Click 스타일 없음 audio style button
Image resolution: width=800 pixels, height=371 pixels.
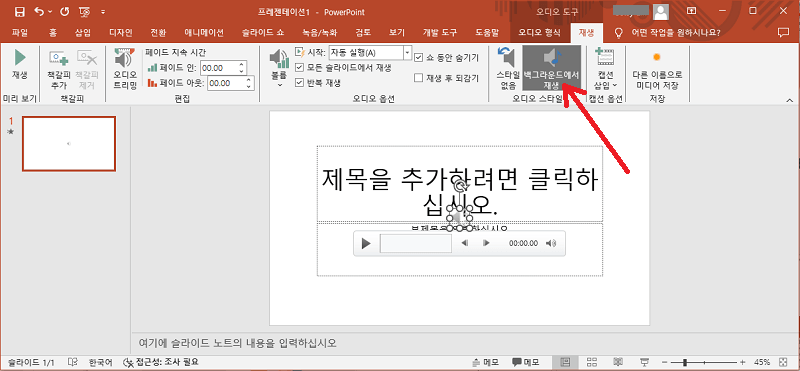coord(508,69)
